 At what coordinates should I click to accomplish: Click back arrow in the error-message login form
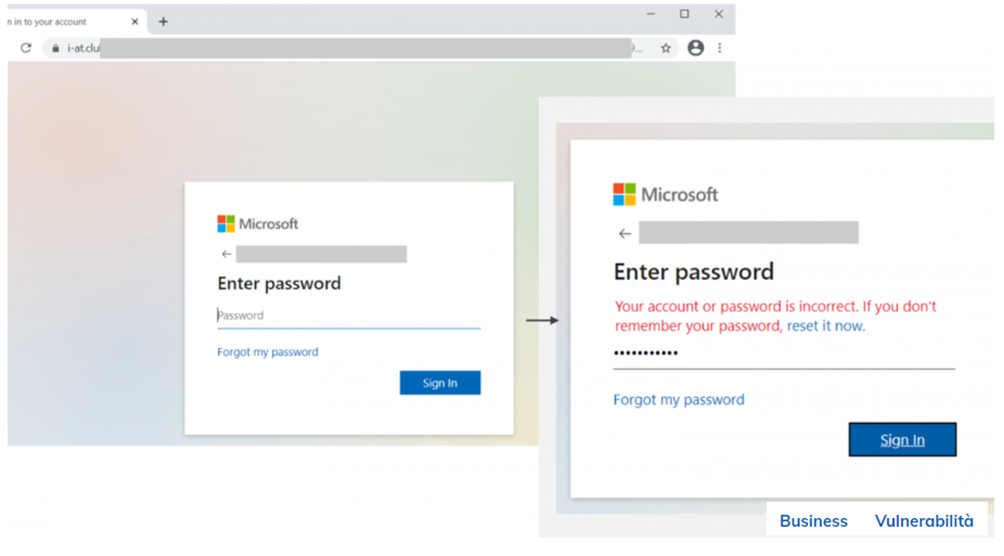point(625,234)
